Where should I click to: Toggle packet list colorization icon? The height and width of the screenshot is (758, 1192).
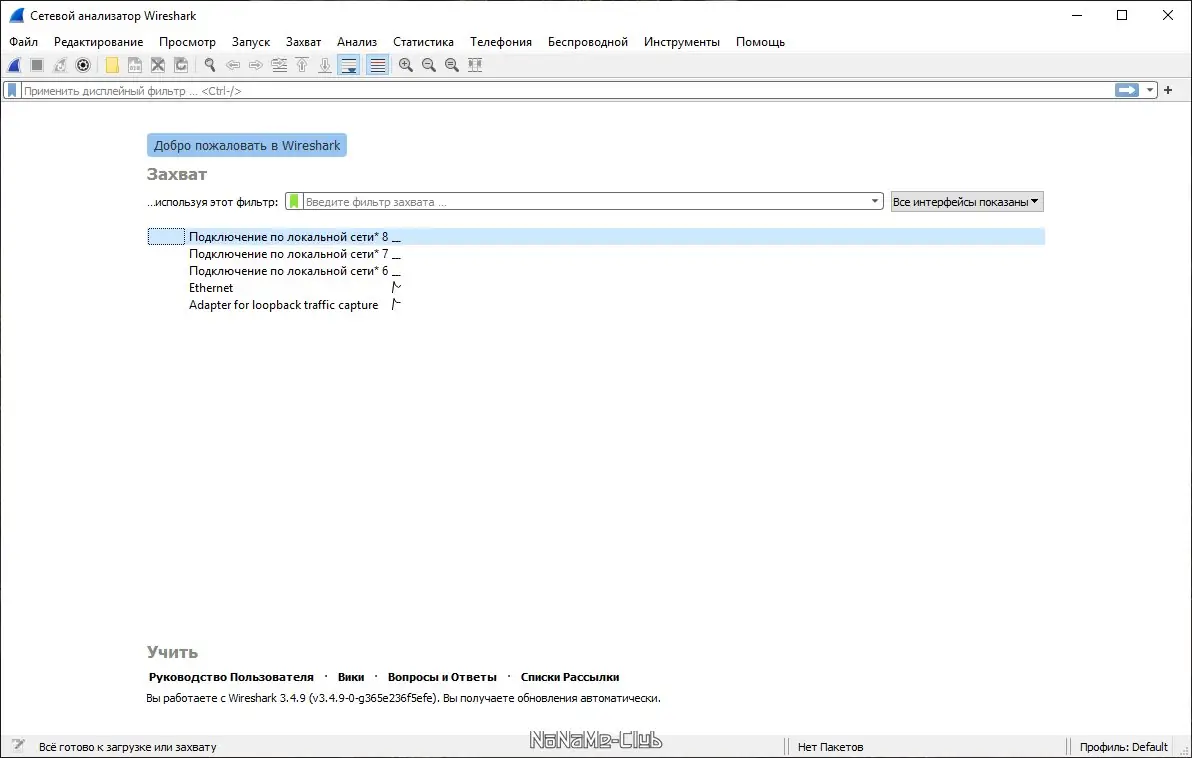point(377,65)
